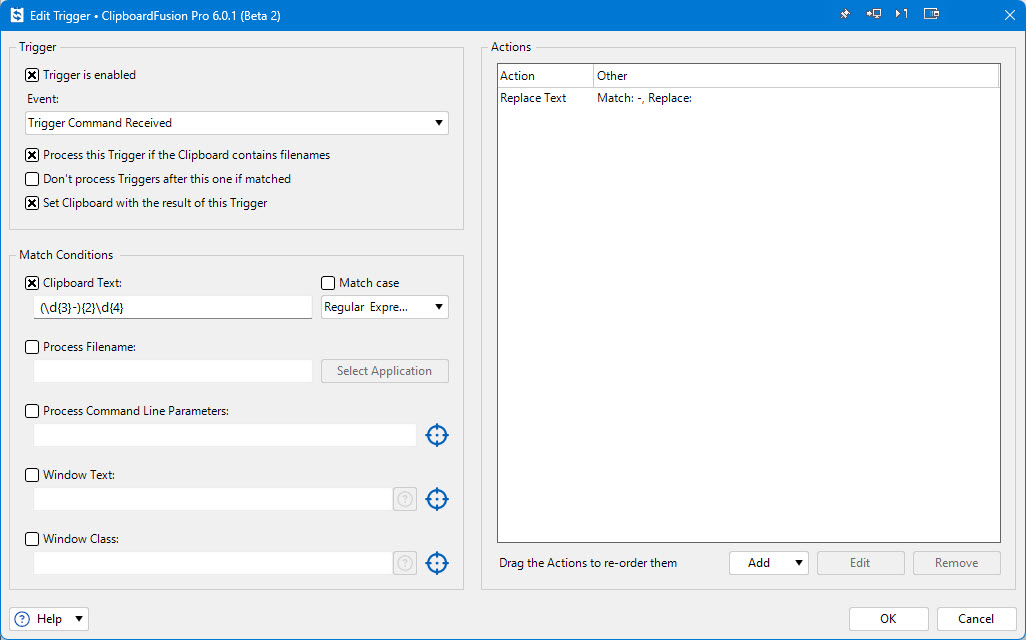The height and width of the screenshot is (640, 1026).
Task: Expand the Regular Expression match type dropdown
Action: point(384,307)
